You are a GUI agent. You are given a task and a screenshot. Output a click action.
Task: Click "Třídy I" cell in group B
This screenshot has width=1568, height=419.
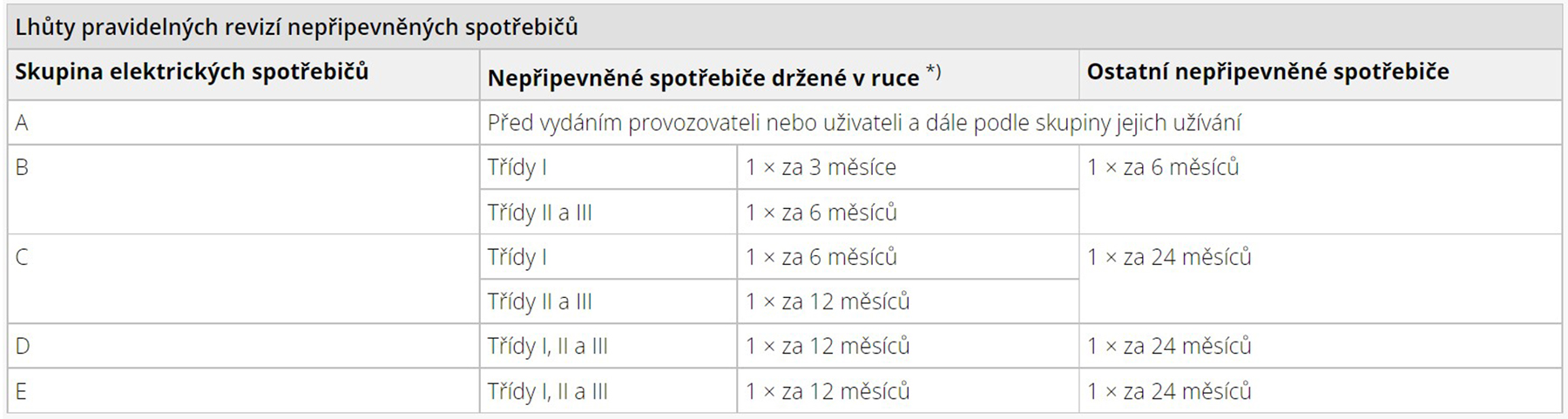pyautogui.click(x=517, y=167)
